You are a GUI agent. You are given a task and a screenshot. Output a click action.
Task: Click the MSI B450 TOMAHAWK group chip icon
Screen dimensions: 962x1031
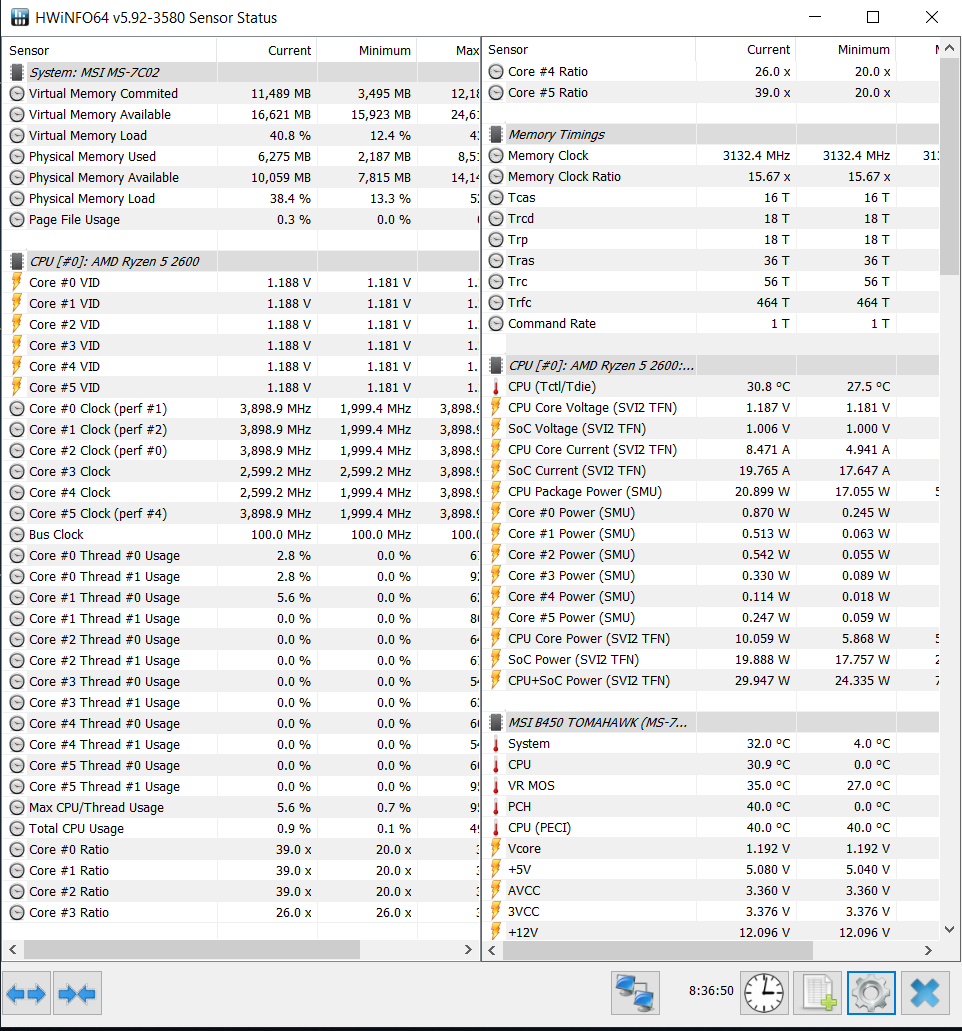496,723
